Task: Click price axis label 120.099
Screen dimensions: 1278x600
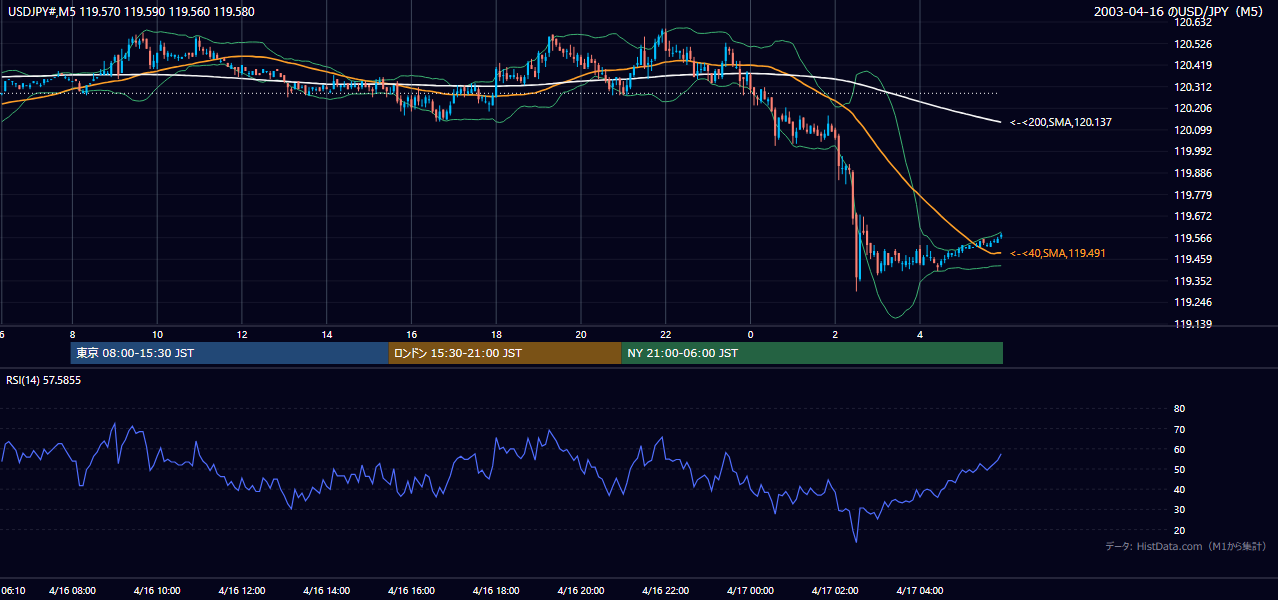Action: [1195, 130]
